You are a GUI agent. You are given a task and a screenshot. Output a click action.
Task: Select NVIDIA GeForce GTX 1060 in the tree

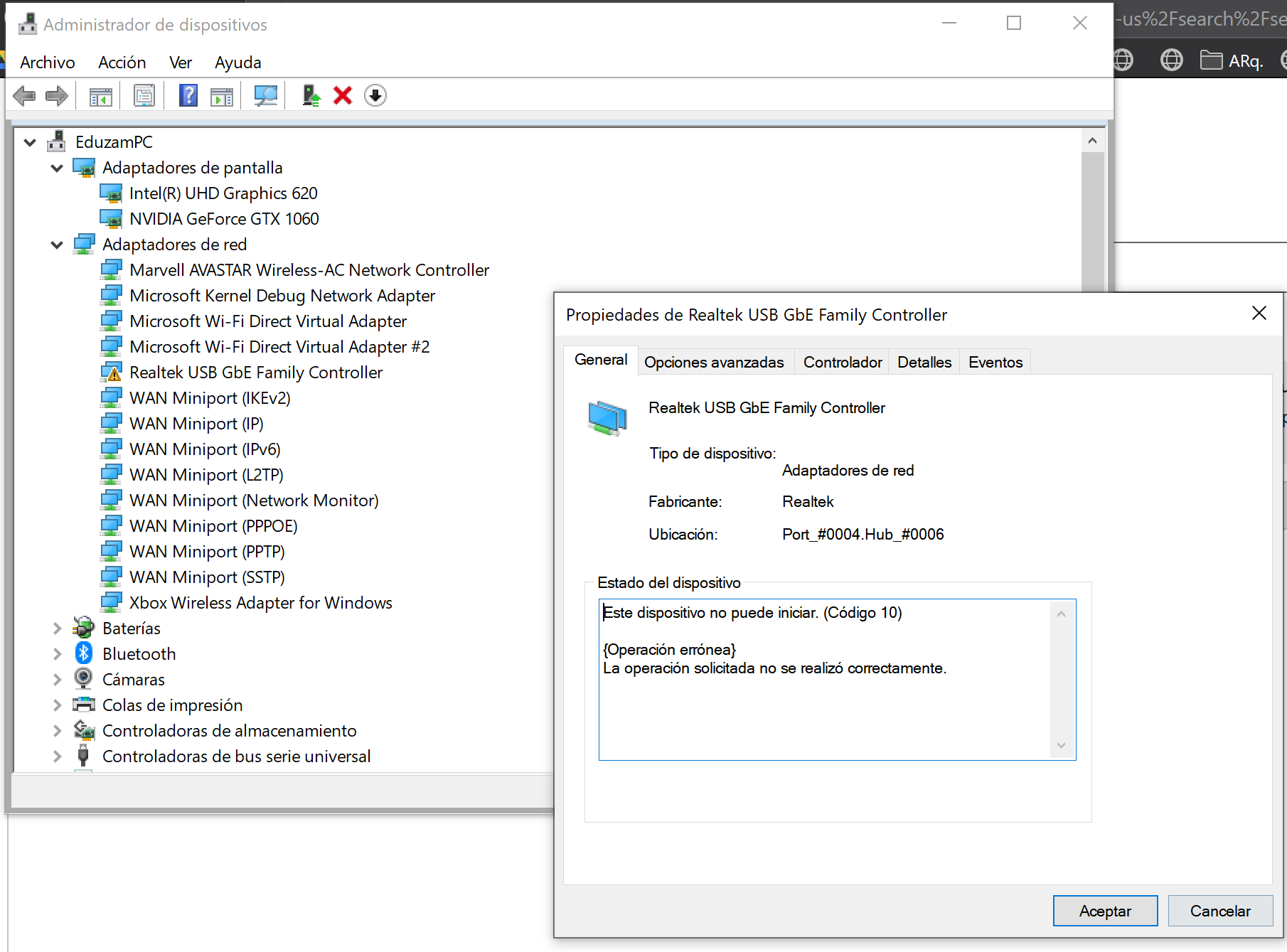click(x=223, y=218)
